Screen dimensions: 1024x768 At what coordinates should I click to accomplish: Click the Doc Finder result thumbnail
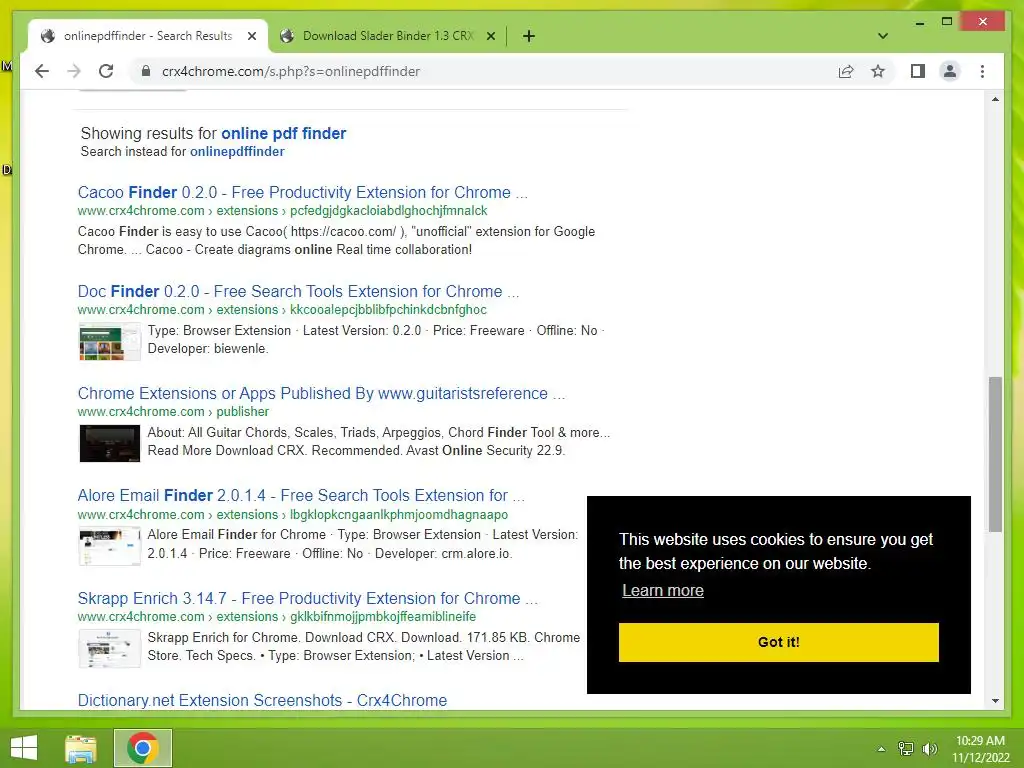110,342
